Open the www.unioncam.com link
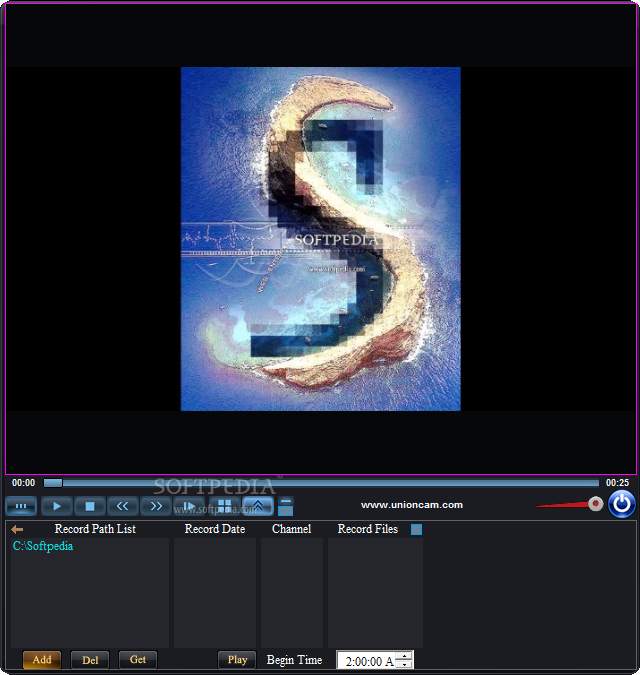Viewport: 640px width, 675px height. (412, 505)
